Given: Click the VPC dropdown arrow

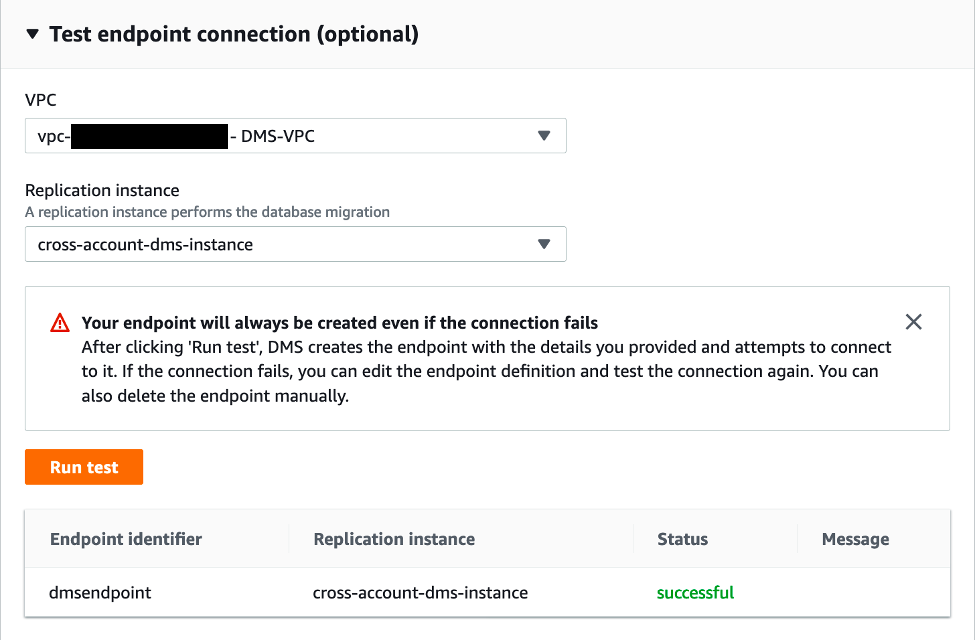Looking at the screenshot, I should [543, 136].
